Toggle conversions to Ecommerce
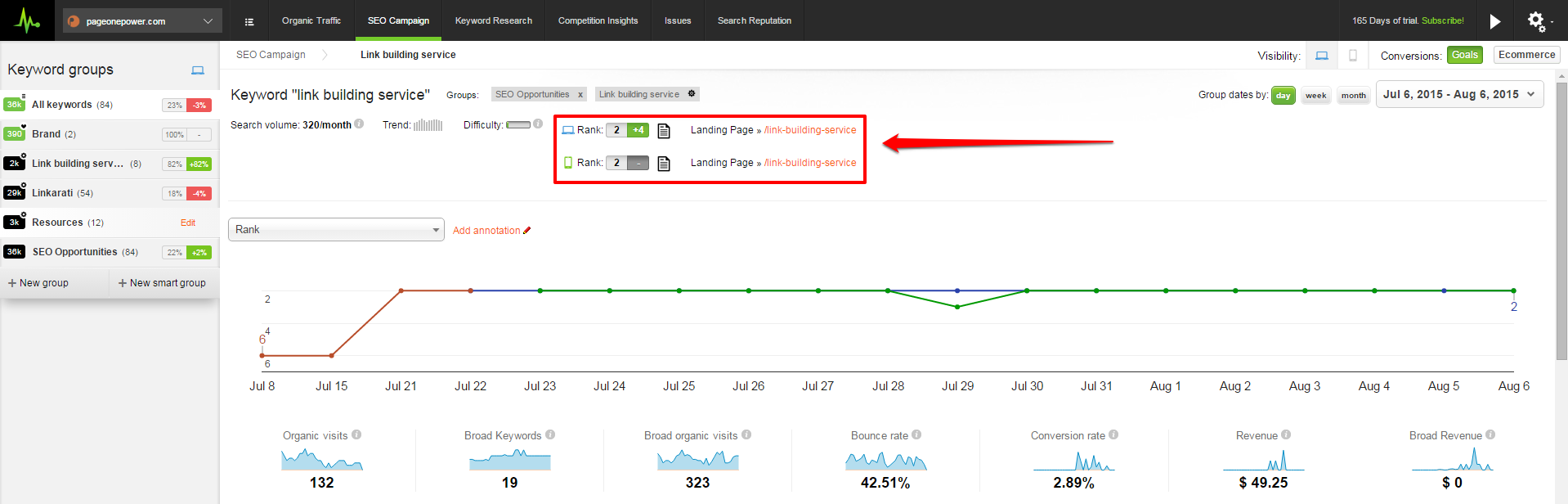Screen dimensions: 1568x504 [1526, 55]
